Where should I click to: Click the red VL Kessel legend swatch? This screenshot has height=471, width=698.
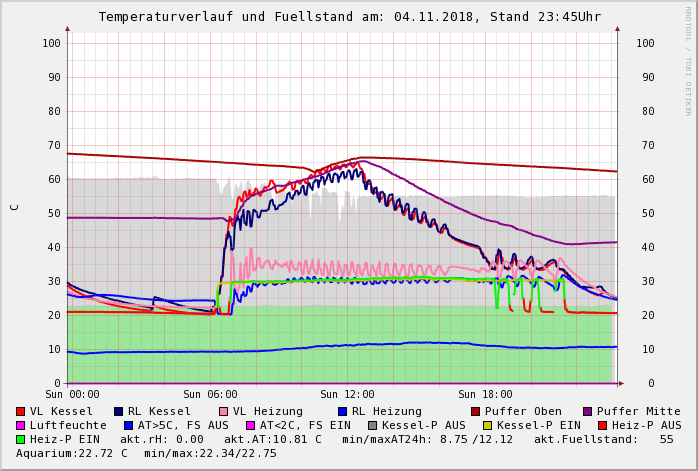click(21, 411)
